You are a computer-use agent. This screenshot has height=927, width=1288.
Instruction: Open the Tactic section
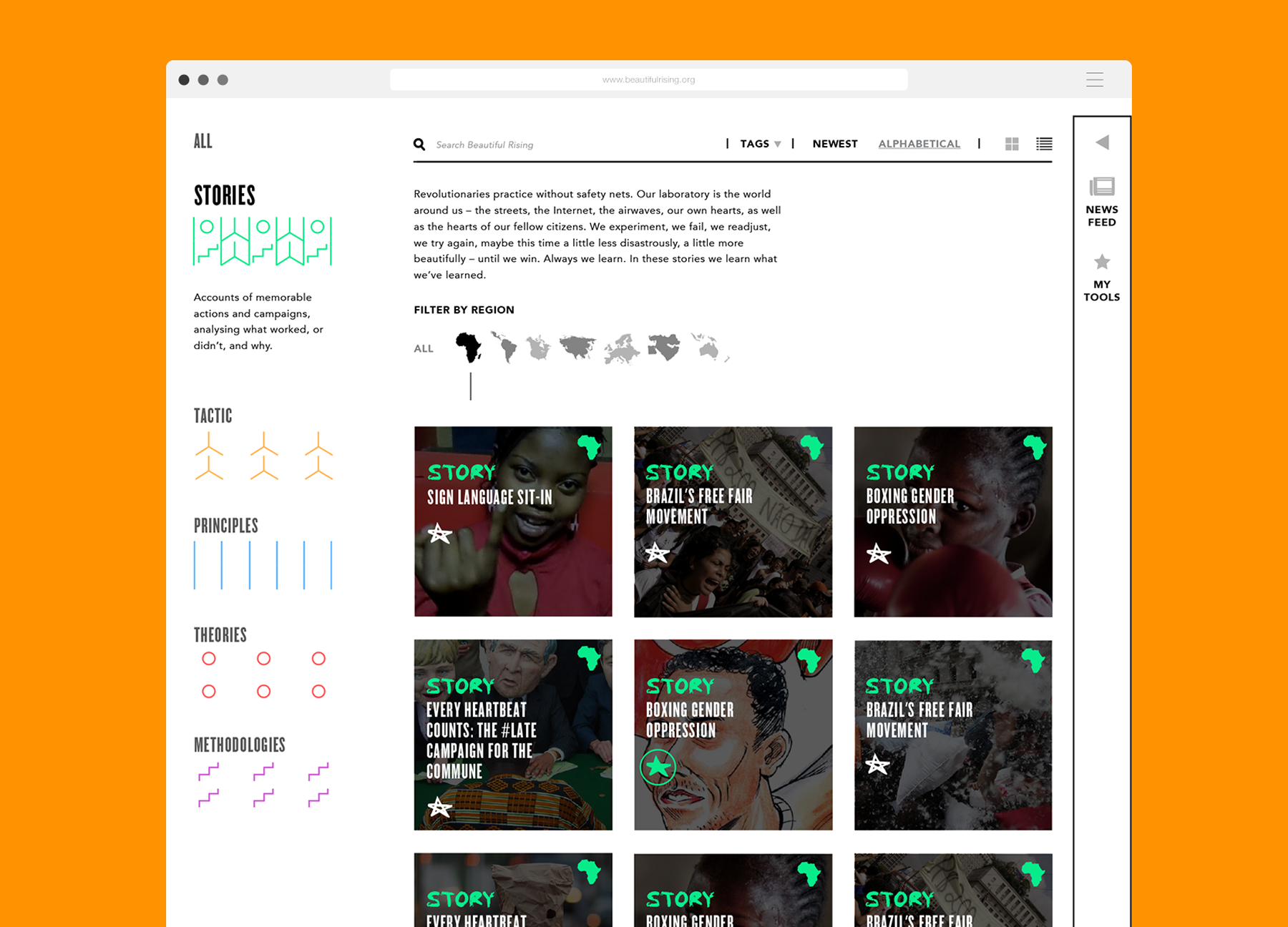click(x=213, y=416)
